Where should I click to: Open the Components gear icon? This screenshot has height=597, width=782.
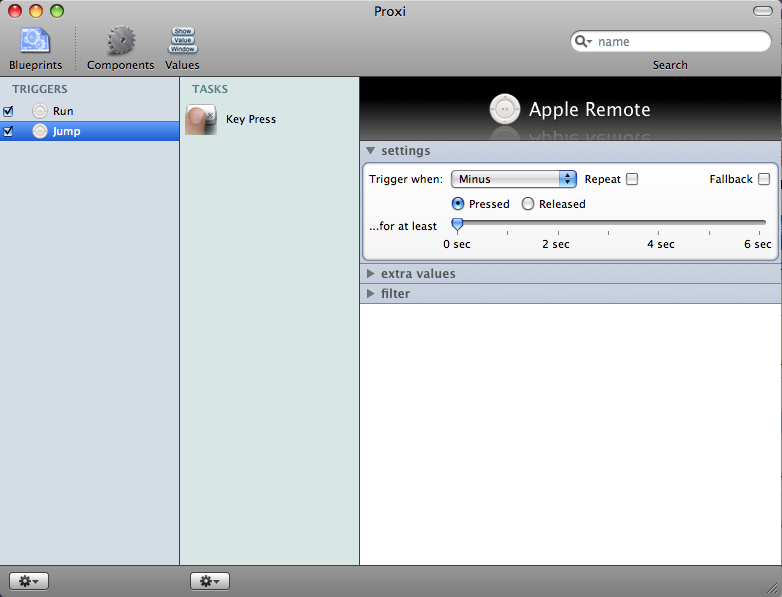pyautogui.click(x=121, y=41)
